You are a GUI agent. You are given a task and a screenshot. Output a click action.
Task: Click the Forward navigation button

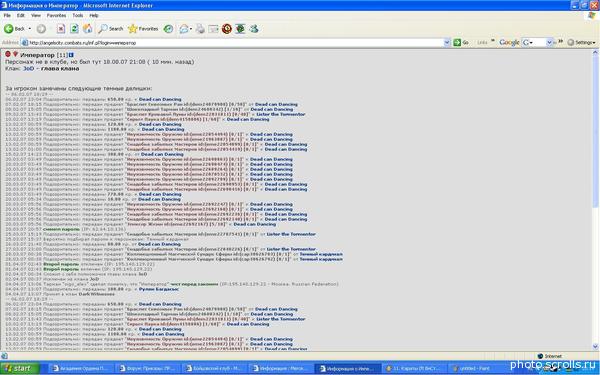41,29
